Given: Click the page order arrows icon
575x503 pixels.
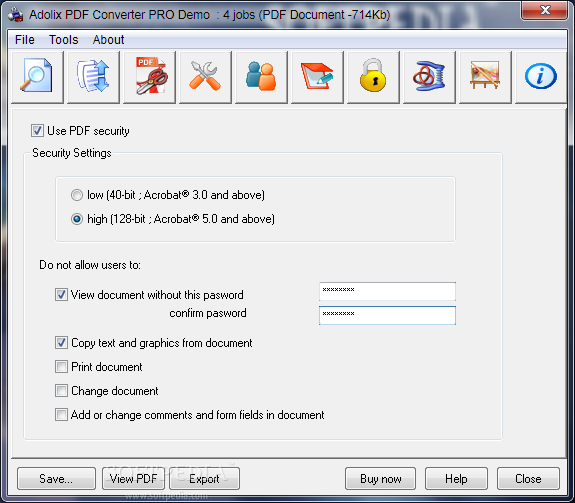Looking at the screenshot, I should click(x=94, y=77).
